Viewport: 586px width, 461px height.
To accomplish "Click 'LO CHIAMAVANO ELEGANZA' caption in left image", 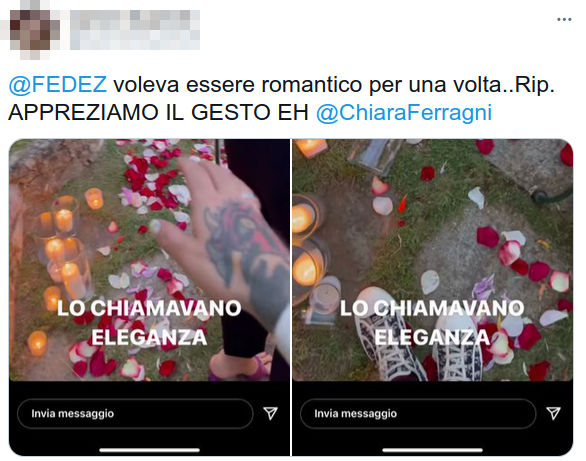I will 149,323.
